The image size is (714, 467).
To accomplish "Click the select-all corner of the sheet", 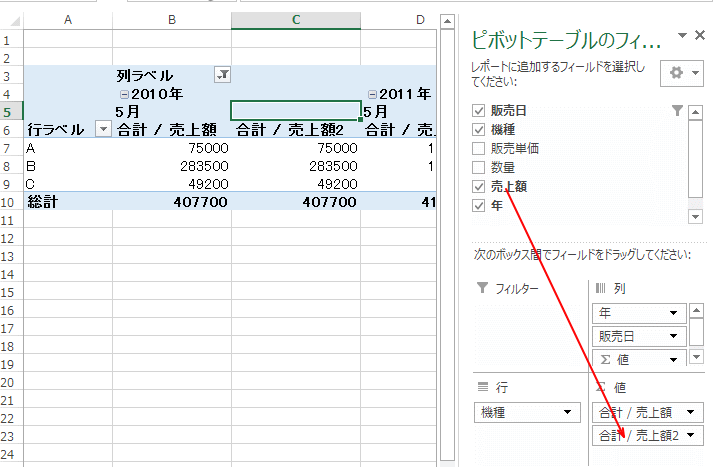I will (x=12, y=21).
